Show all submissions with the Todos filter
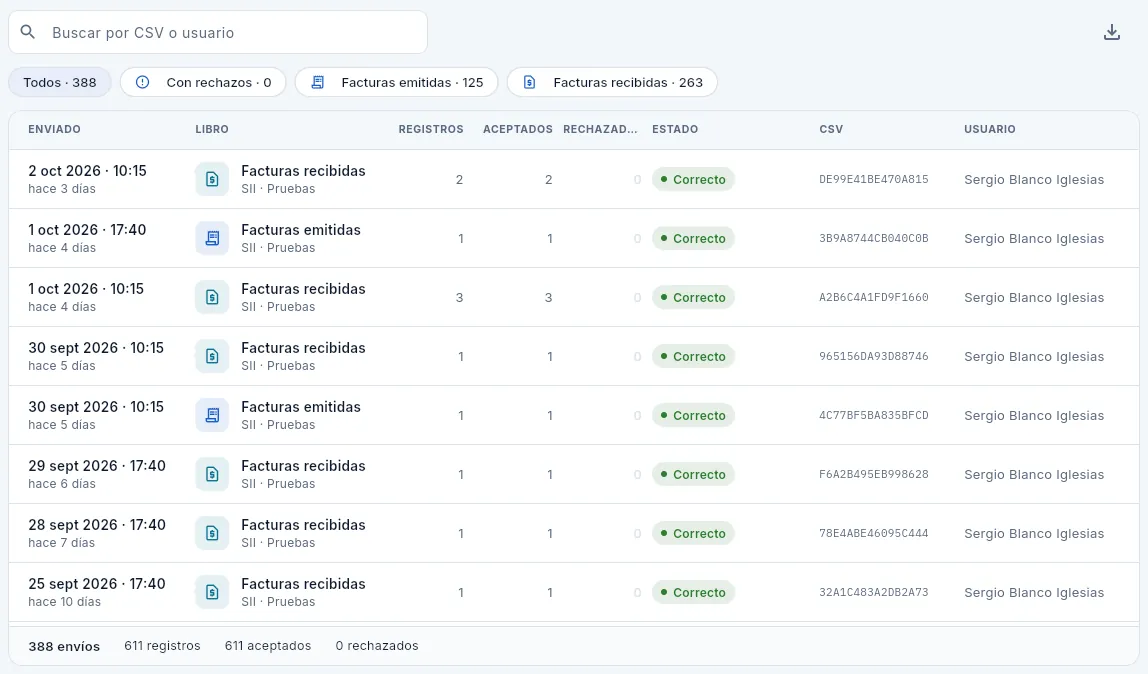This screenshot has height=674, width=1148. click(60, 82)
